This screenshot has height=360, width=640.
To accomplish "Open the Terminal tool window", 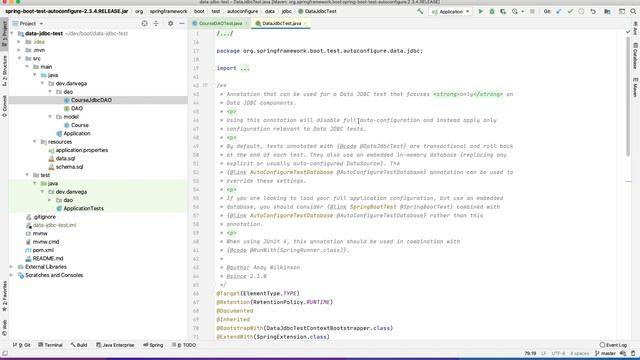I will click(50, 345).
